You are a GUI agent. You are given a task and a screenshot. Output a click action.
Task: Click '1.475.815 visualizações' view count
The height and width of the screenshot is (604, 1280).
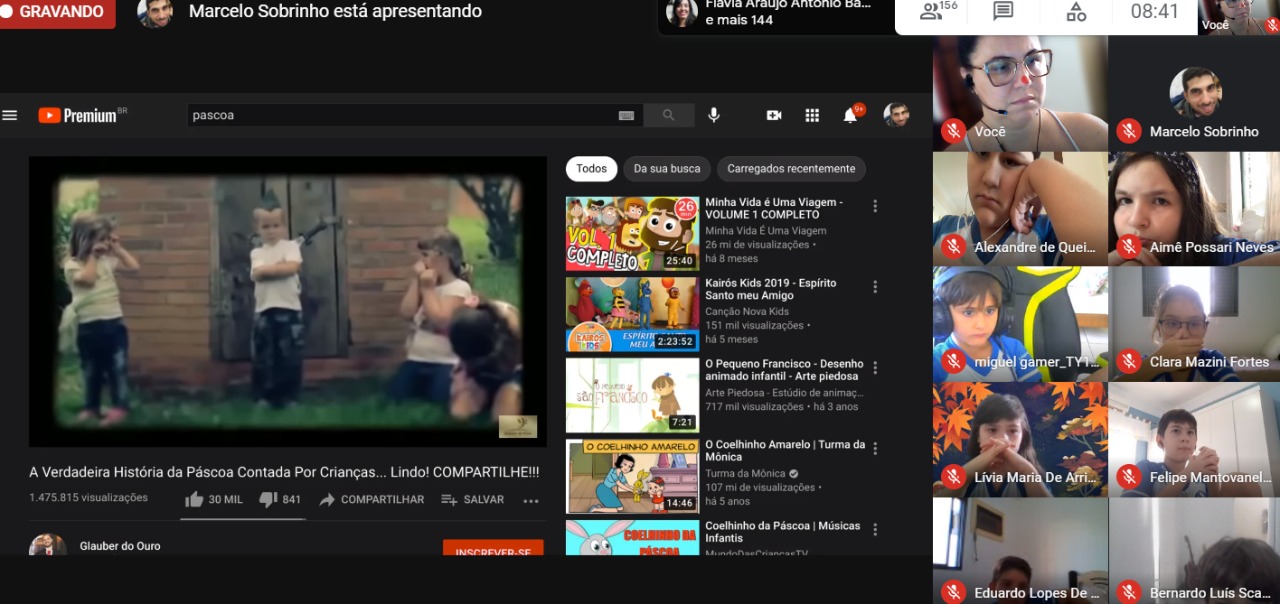coord(88,497)
